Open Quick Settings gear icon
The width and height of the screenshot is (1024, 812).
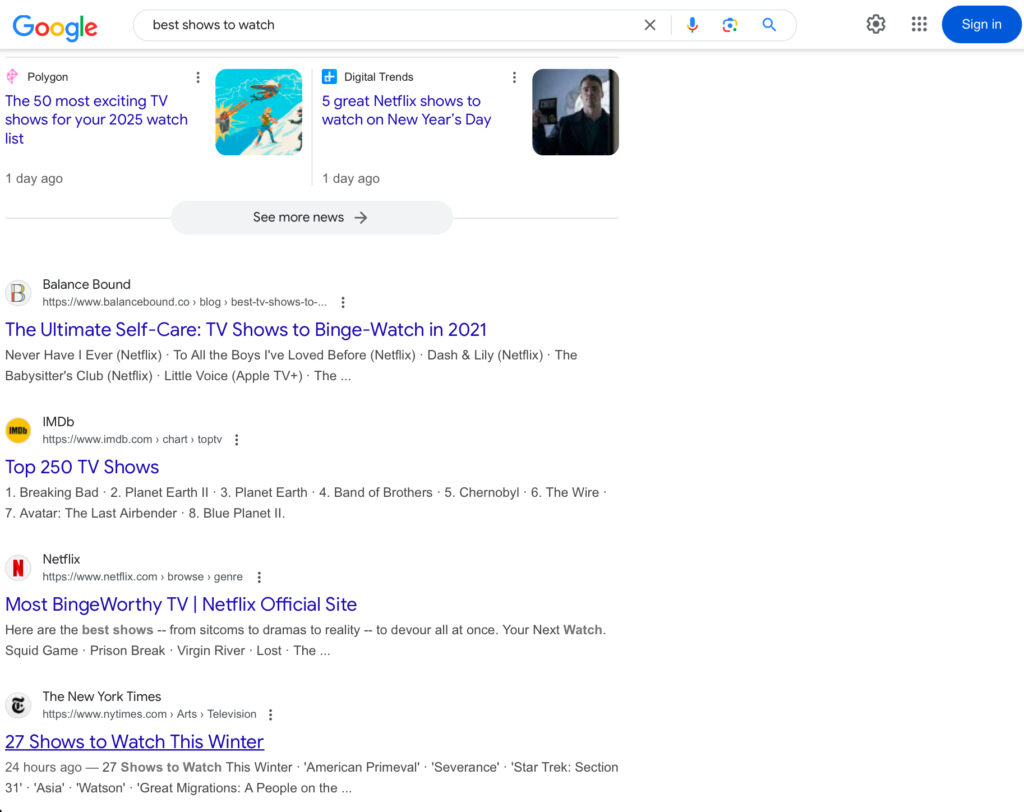(x=876, y=24)
